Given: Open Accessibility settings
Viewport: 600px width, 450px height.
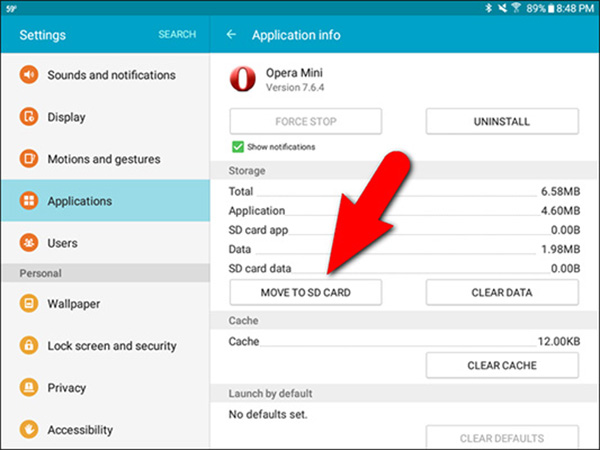Looking at the screenshot, I should tap(105, 429).
